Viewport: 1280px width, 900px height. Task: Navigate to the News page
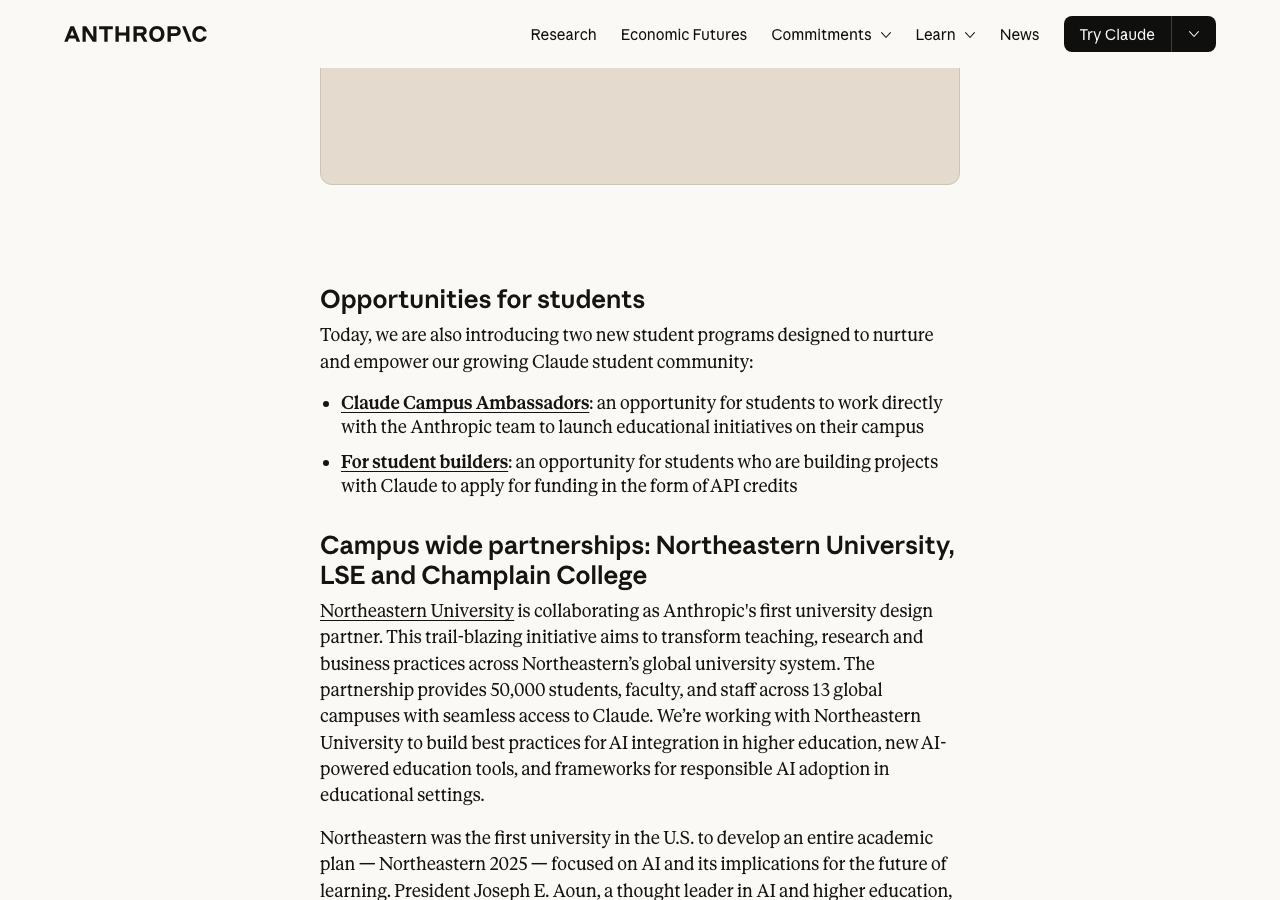pos(1019,34)
